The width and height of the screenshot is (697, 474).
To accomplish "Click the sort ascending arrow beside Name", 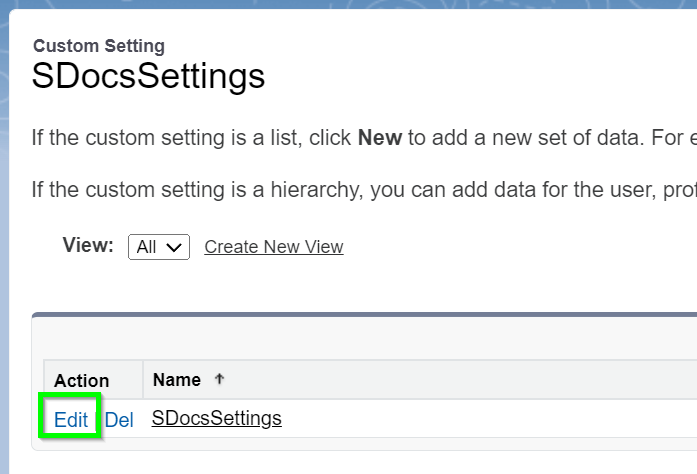I will coord(219,379).
